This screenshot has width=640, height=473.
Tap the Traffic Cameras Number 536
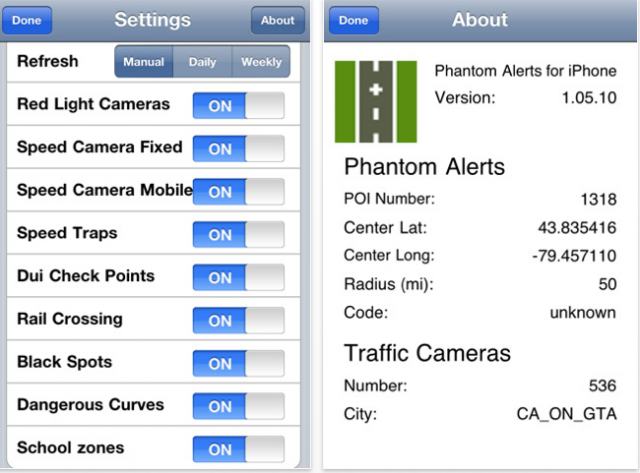tap(602, 386)
